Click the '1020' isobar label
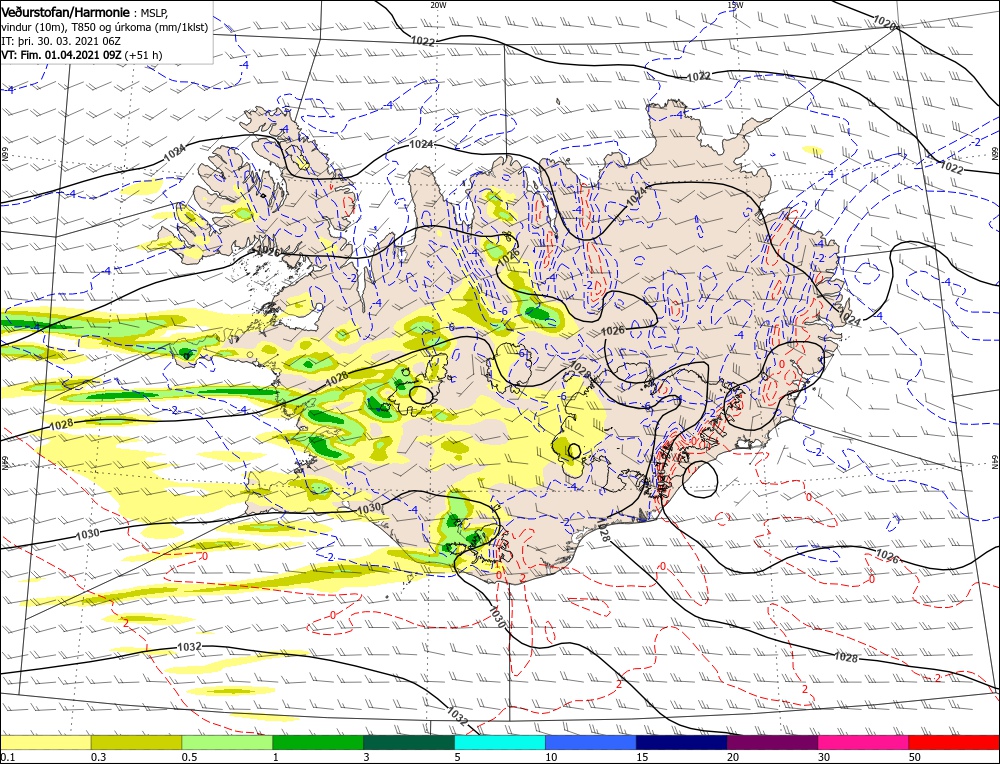1000x764 pixels. click(885, 23)
